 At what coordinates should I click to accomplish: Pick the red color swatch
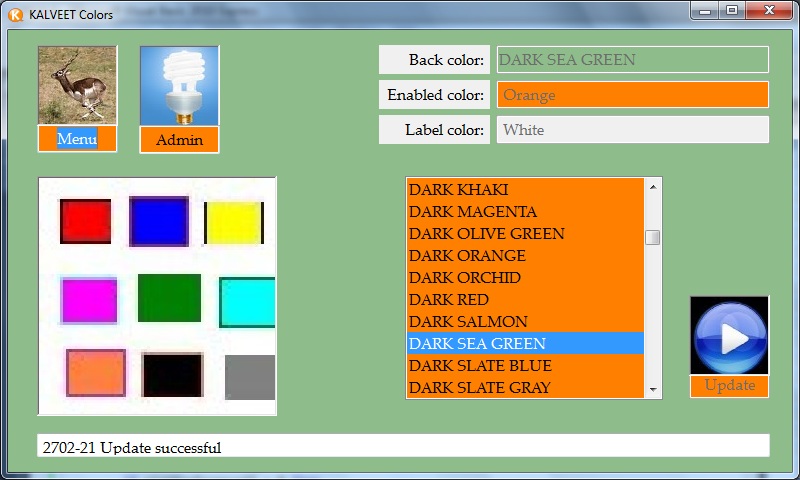pos(85,221)
